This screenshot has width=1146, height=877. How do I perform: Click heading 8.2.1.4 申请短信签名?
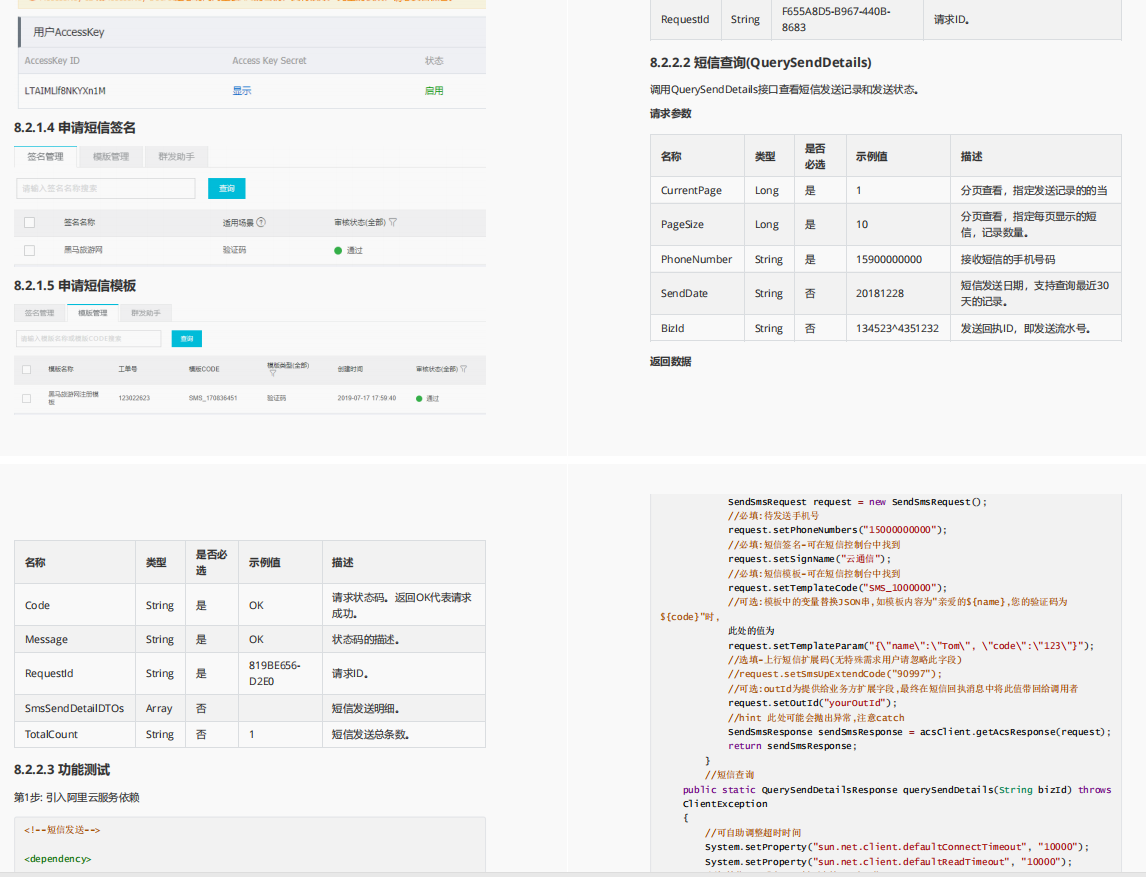click(75, 128)
